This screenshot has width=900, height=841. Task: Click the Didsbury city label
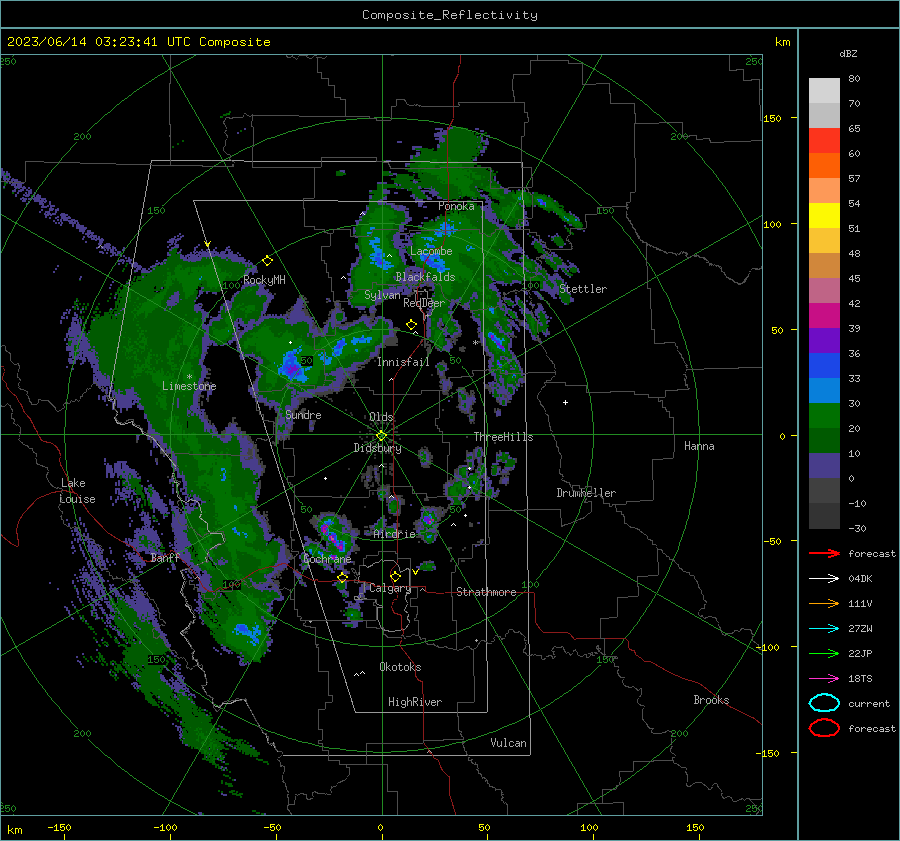click(377, 448)
